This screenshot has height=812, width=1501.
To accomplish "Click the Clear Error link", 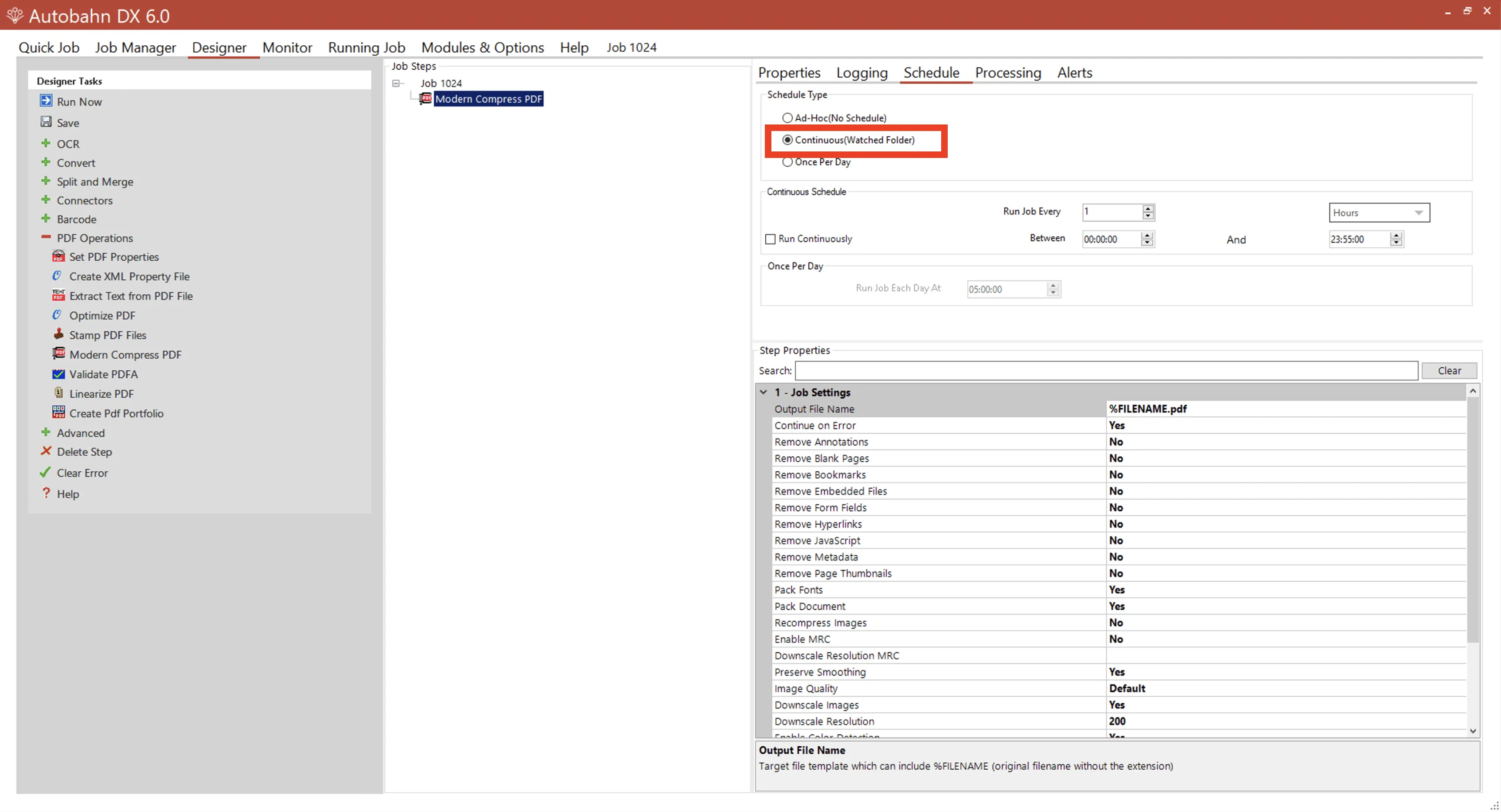I will tap(82, 473).
